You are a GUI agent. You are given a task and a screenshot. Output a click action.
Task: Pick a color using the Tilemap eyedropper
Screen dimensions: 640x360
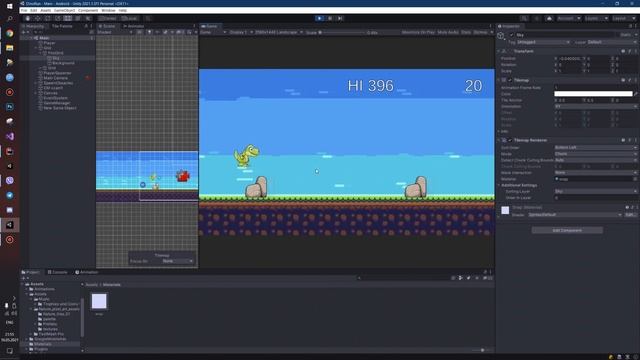(x=636, y=94)
